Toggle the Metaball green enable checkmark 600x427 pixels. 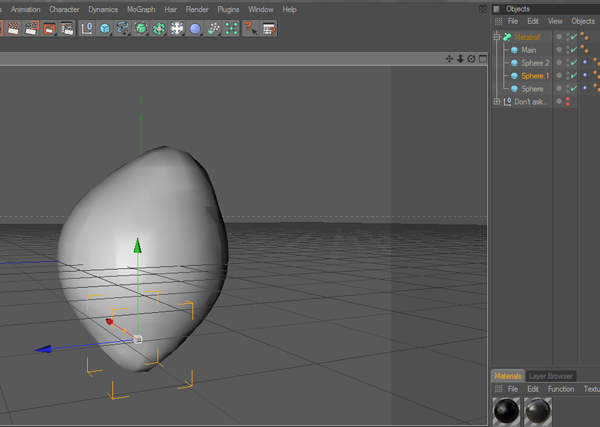tap(574, 37)
